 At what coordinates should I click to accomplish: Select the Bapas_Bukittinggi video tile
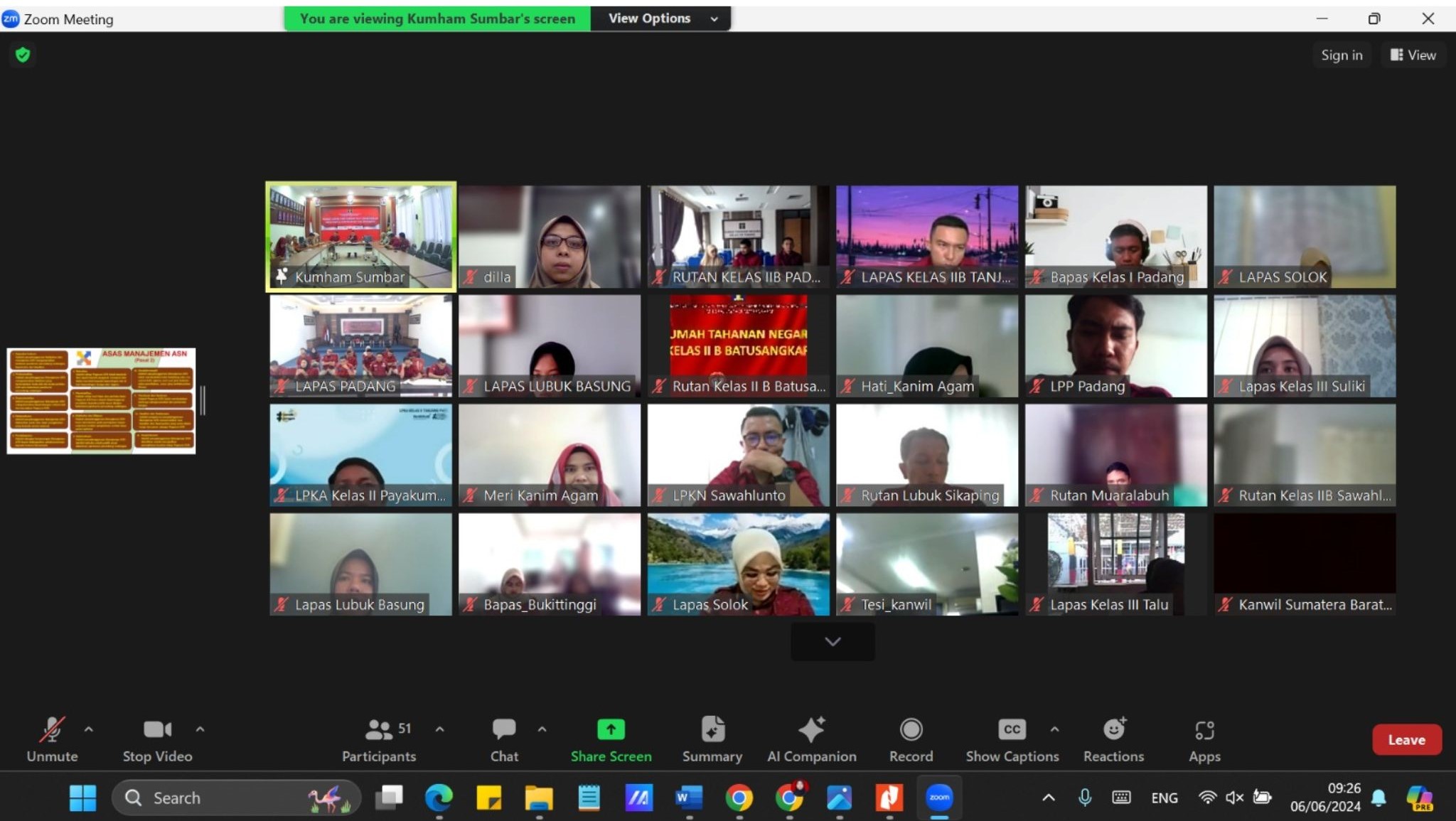pyautogui.click(x=550, y=564)
